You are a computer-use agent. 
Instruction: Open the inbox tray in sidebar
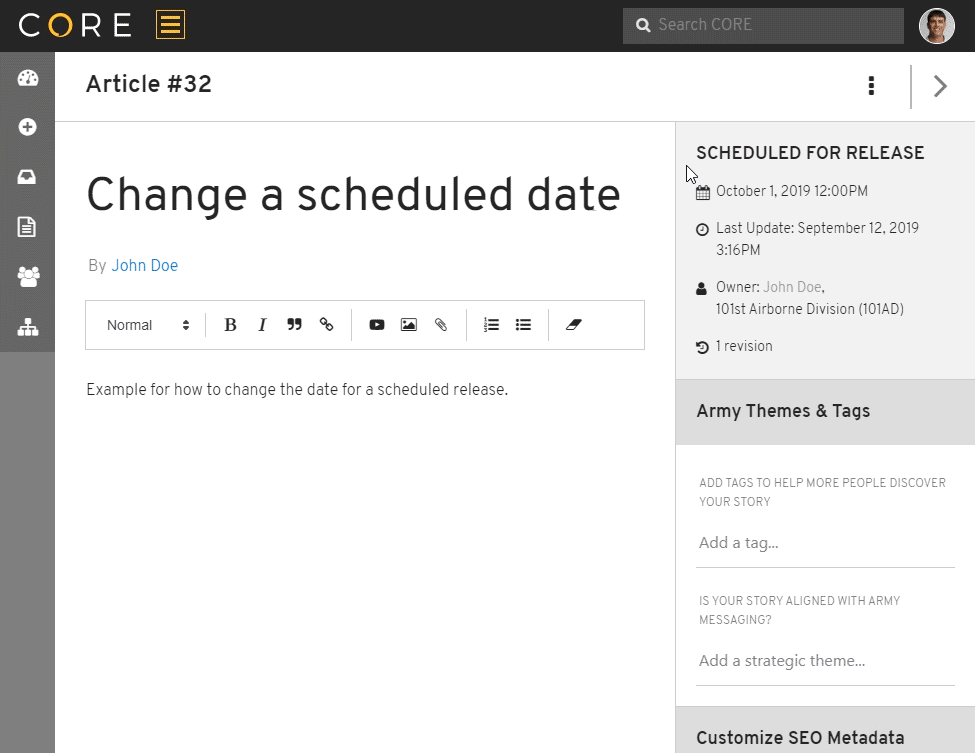(27, 177)
